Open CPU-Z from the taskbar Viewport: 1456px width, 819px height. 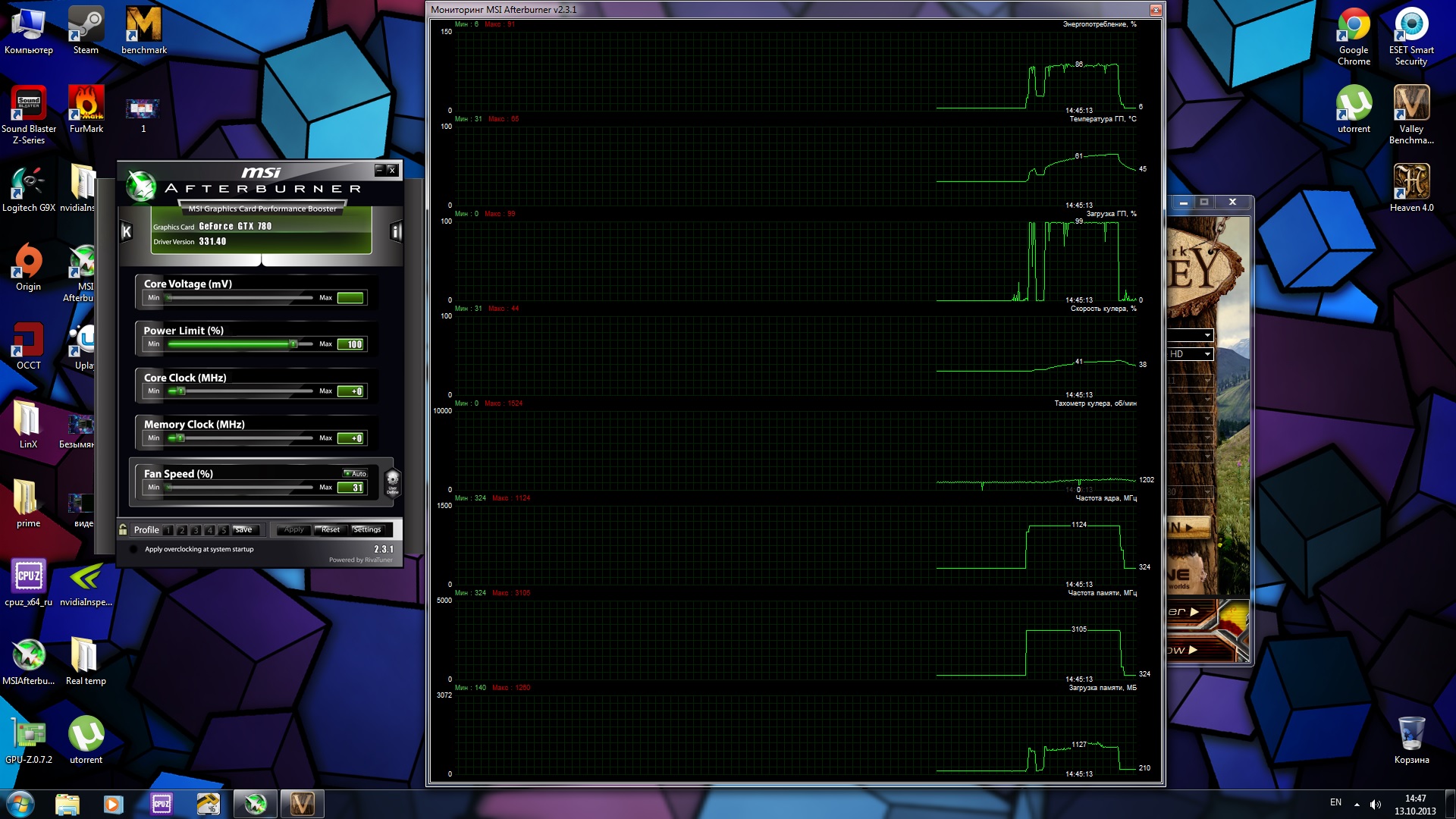pos(161,804)
